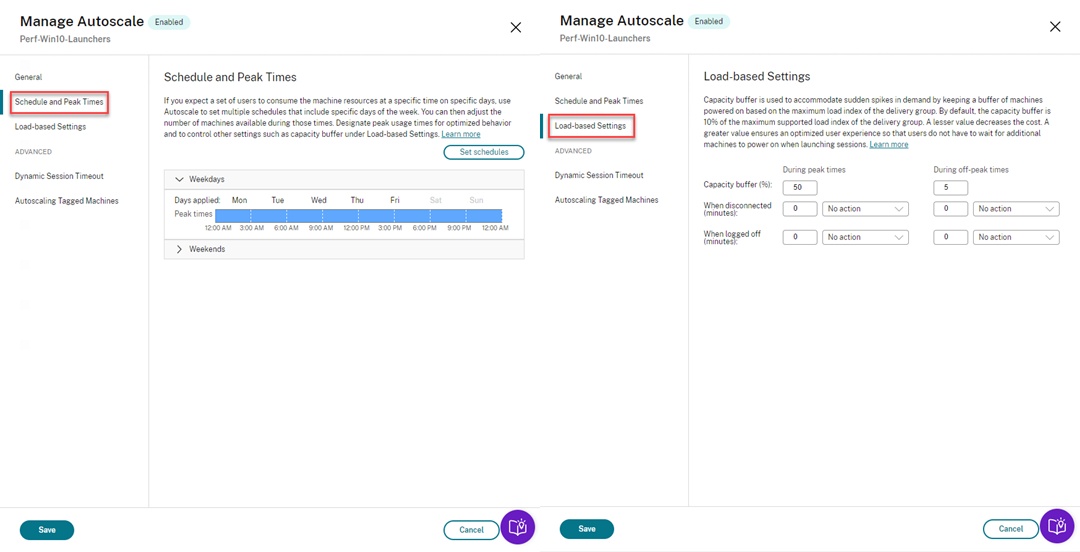Viewport: 1080px width, 552px height.
Task: Click Save in the left dialog
Action: click(47, 530)
